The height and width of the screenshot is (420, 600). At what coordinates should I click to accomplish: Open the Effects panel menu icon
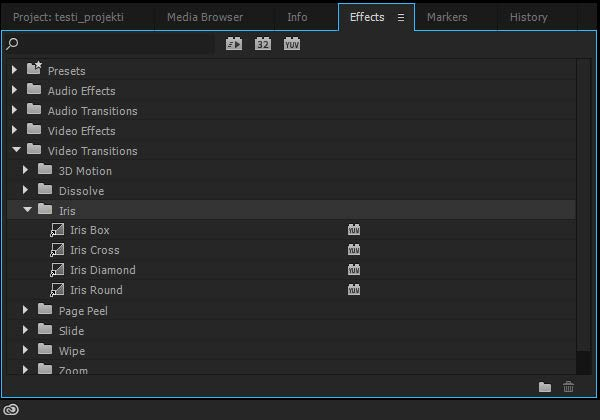click(x=401, y=17)
